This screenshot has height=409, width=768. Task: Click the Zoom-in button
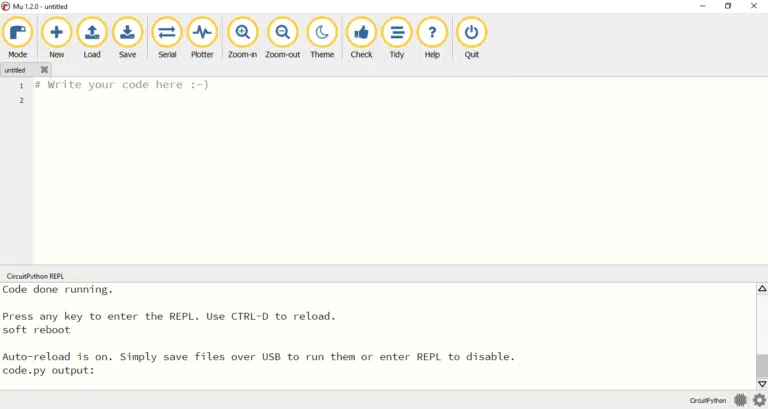point(242,38)
